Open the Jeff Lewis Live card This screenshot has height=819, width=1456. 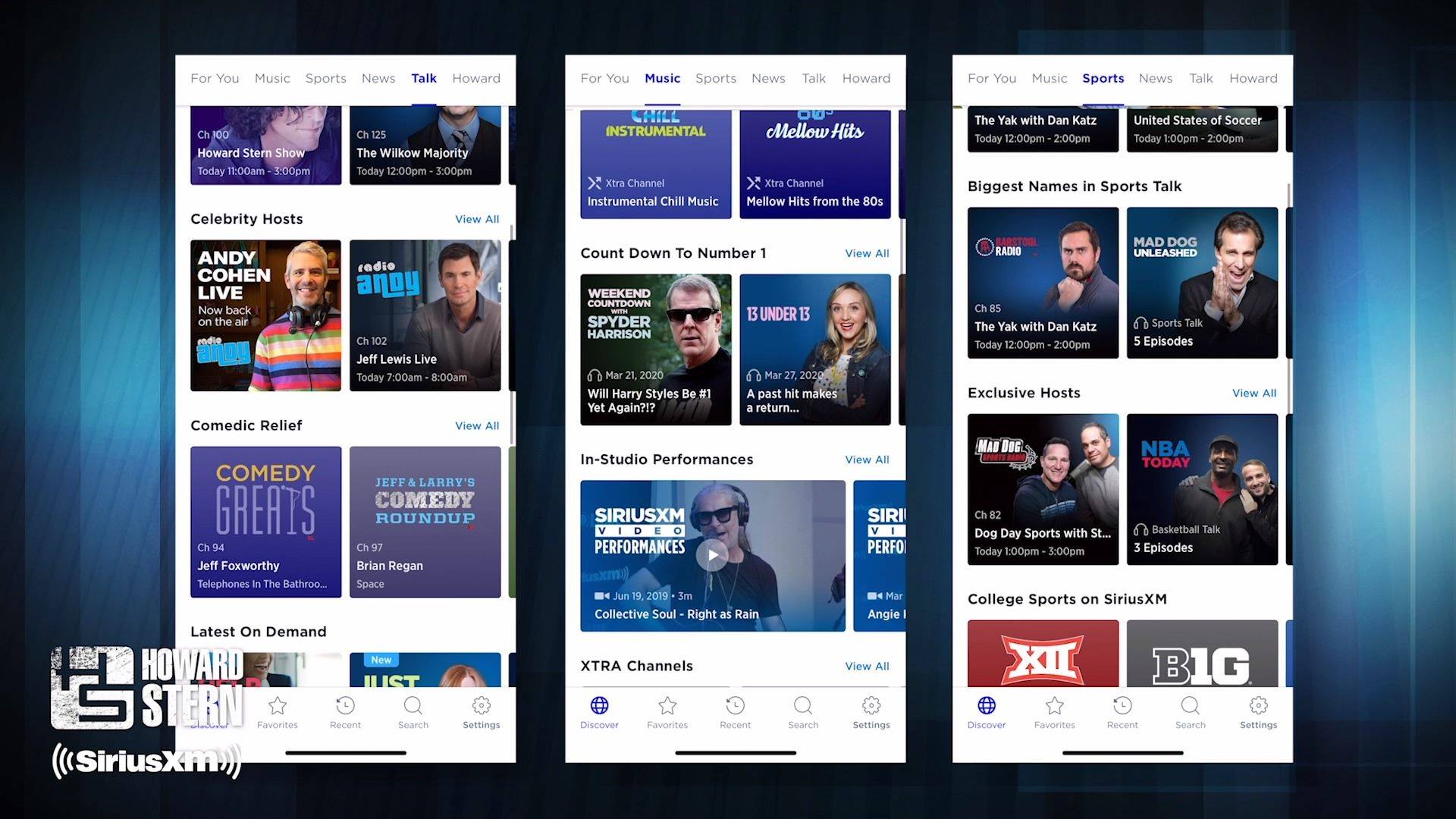[425, 315]
